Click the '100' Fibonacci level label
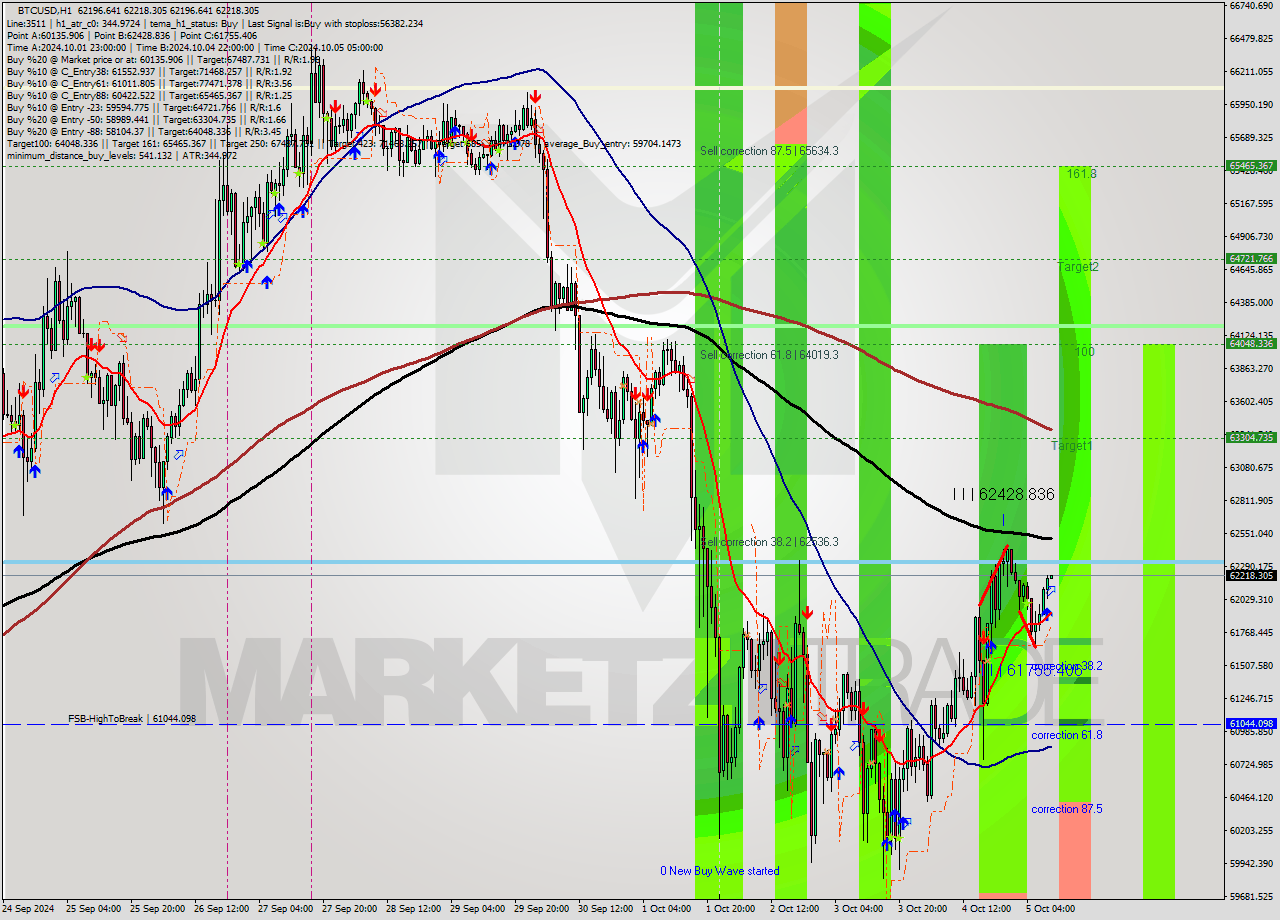The height and width of the screenshot is (920, 1280). point(1085,352)
